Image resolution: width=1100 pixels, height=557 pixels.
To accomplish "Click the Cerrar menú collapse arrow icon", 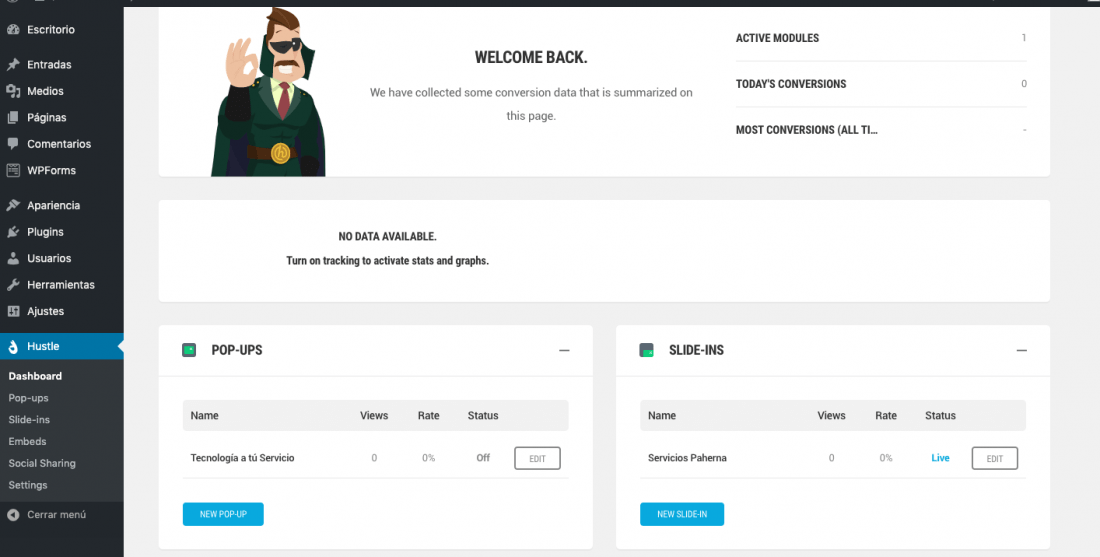I will pyautogui.click(x=13, y=515).
